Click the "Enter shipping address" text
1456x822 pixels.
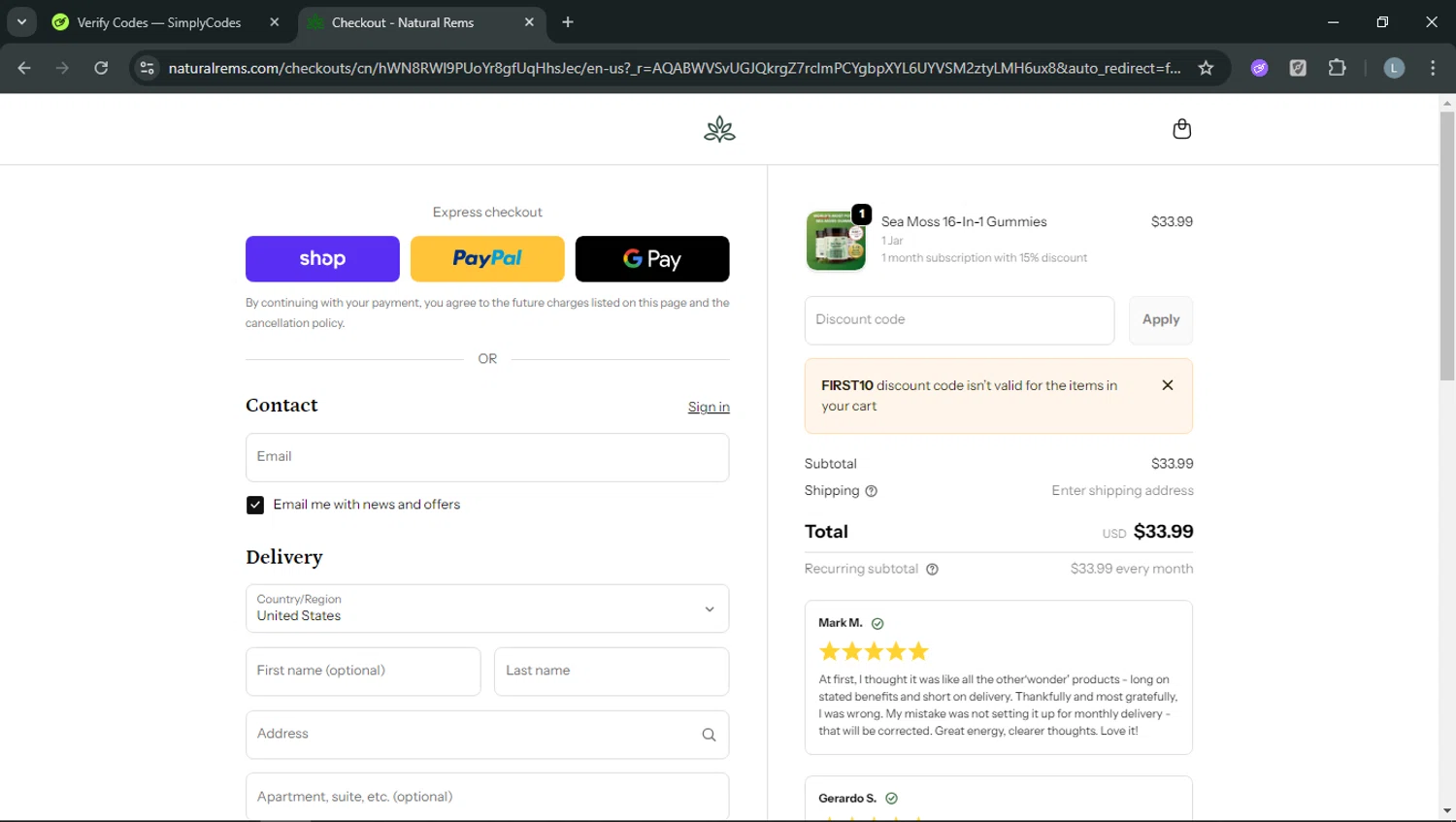(x=1122, y=491)
